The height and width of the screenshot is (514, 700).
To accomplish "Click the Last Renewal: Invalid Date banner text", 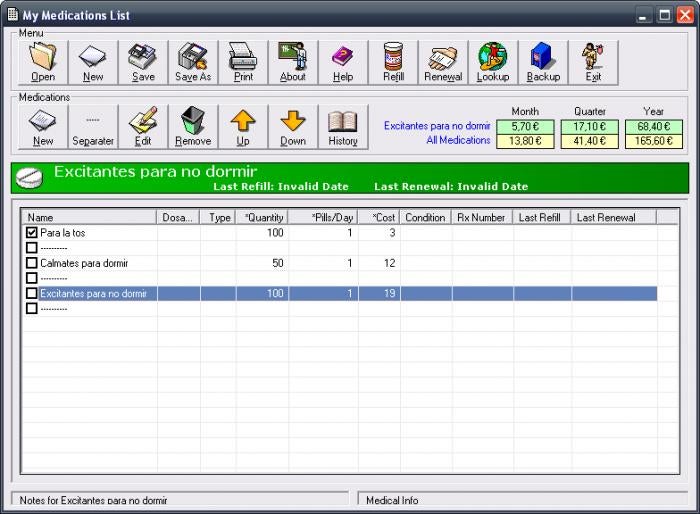I will point(451,187).
